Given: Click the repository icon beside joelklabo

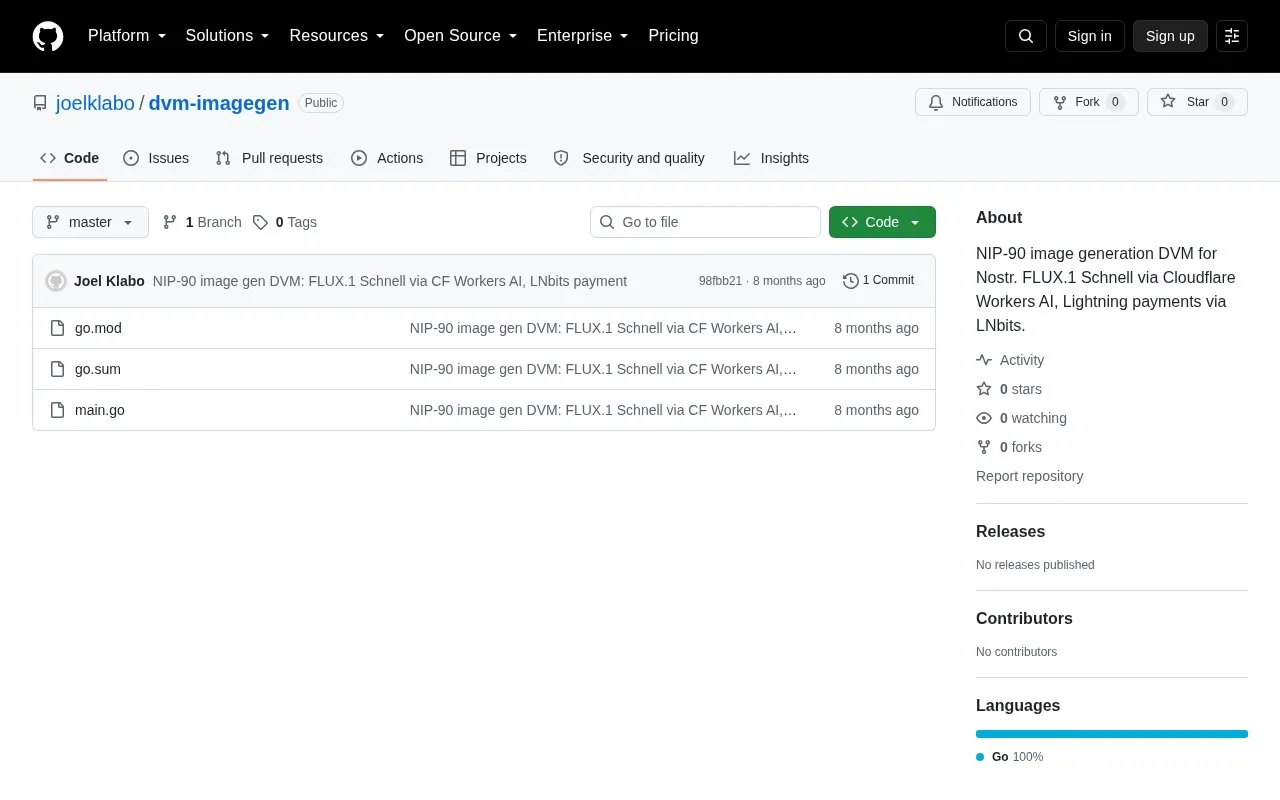Looking at the screenshot, I should coord(40,103).
